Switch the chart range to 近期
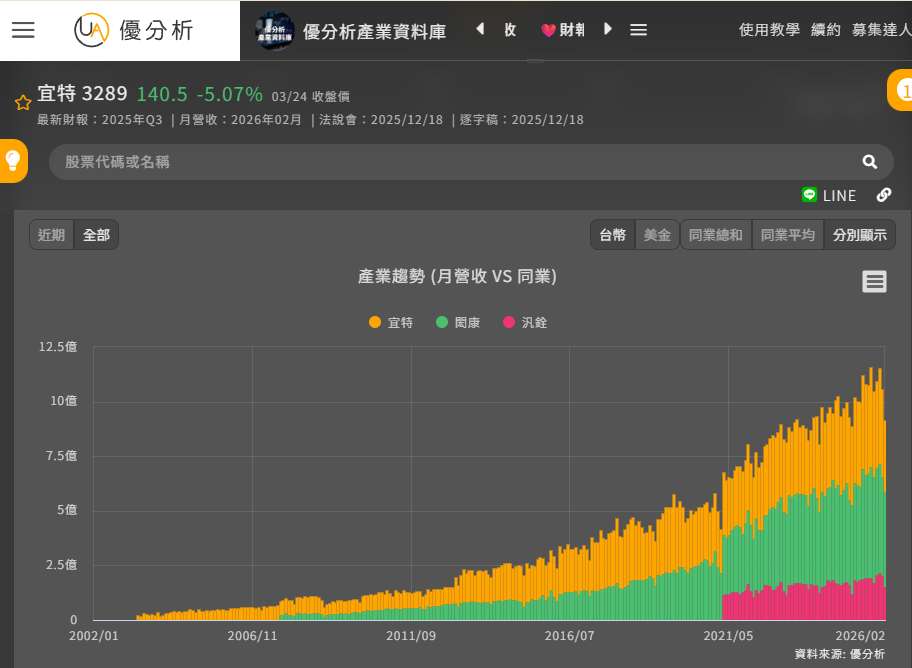This screenshot has width=912, height=668. 52,235
